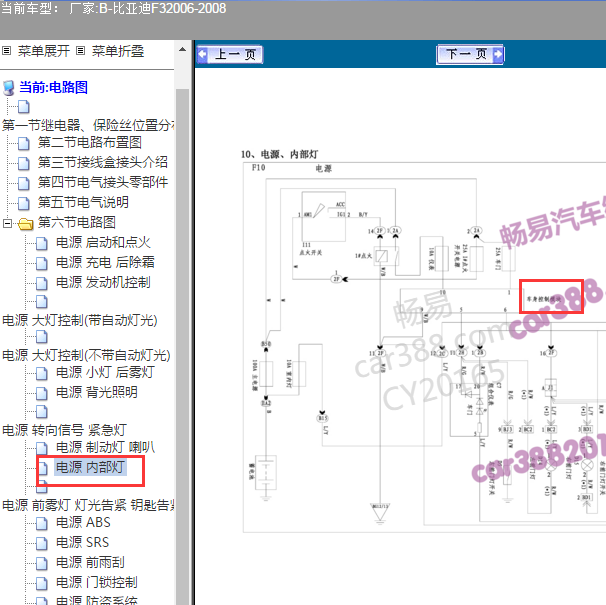Image resolution: width=606 pixels, height=605 pixels.
Task: Open 电源 发动机控制 diagram
Action: (x=103, y=282)
